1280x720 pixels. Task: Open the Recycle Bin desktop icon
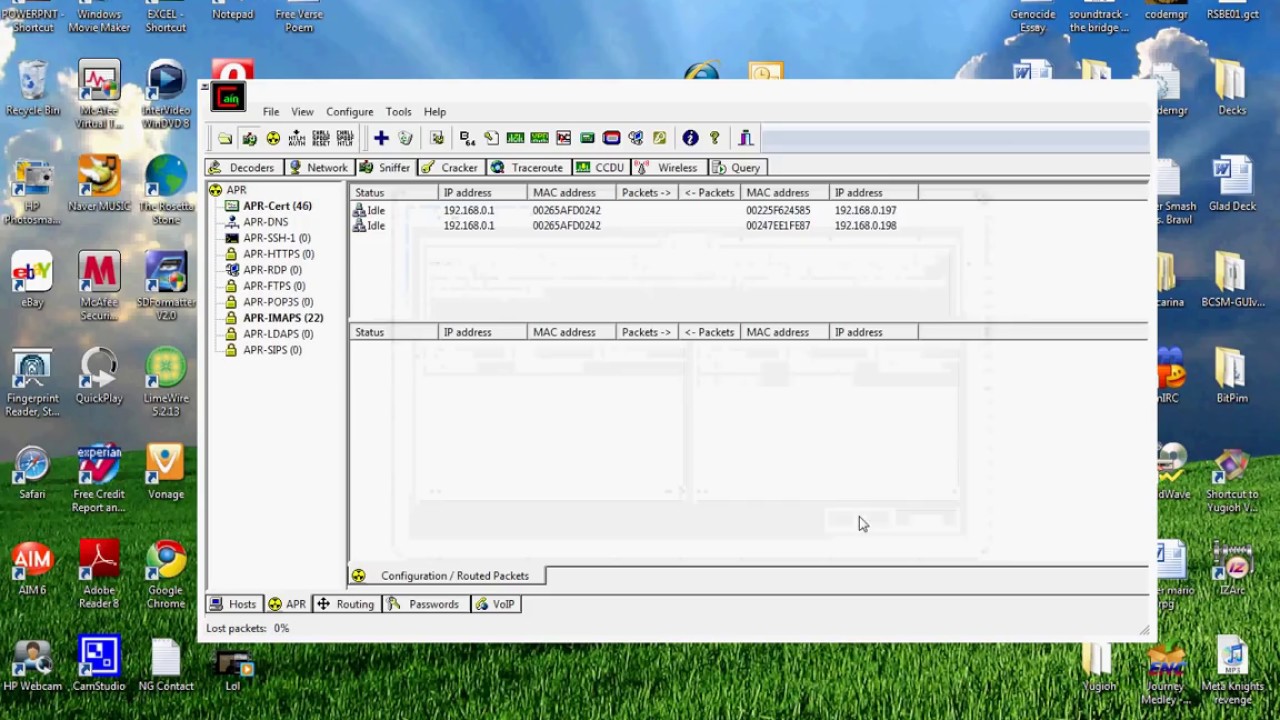pos(33,89)
